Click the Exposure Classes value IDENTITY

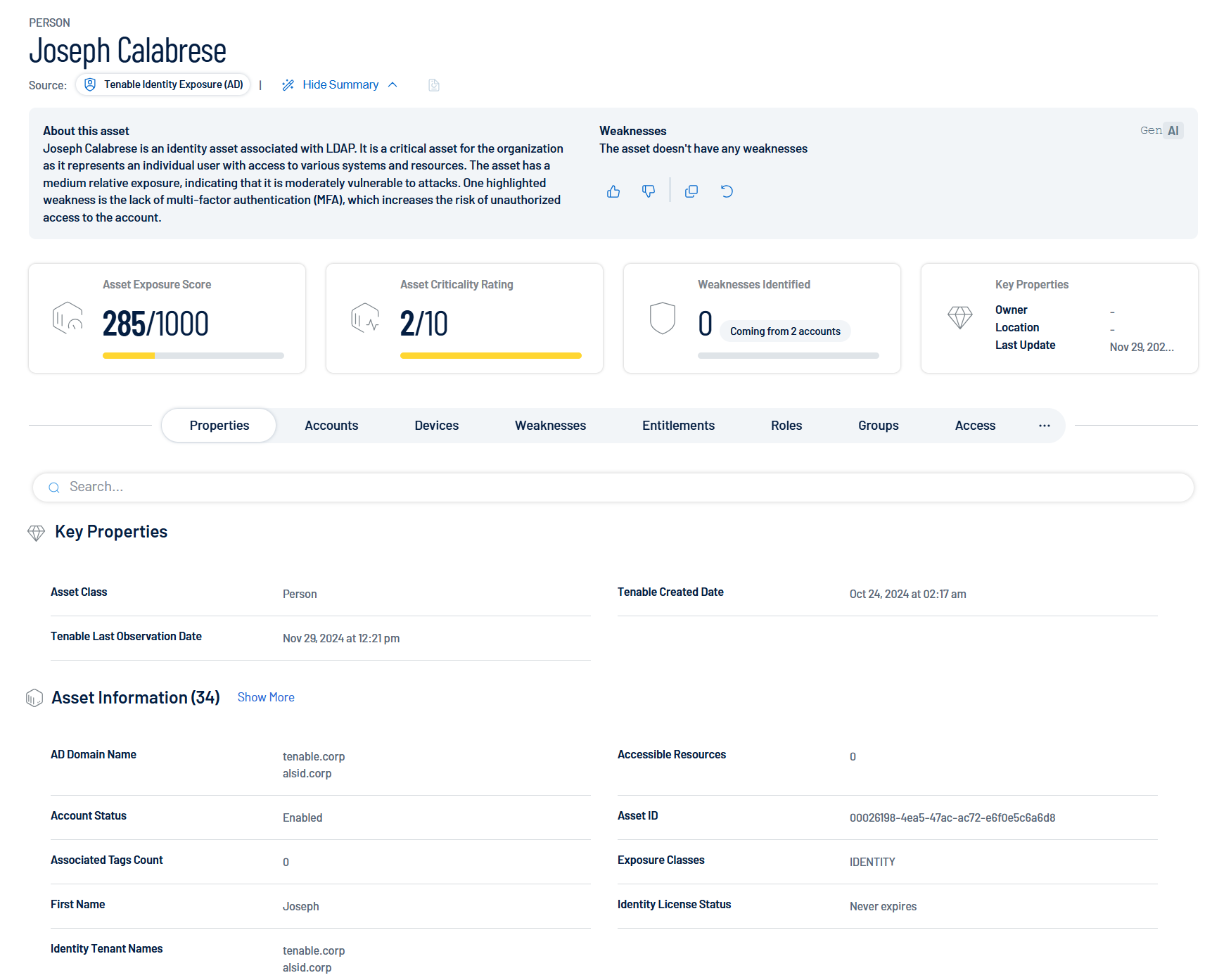pyautogui.click(x=872, y=863)
